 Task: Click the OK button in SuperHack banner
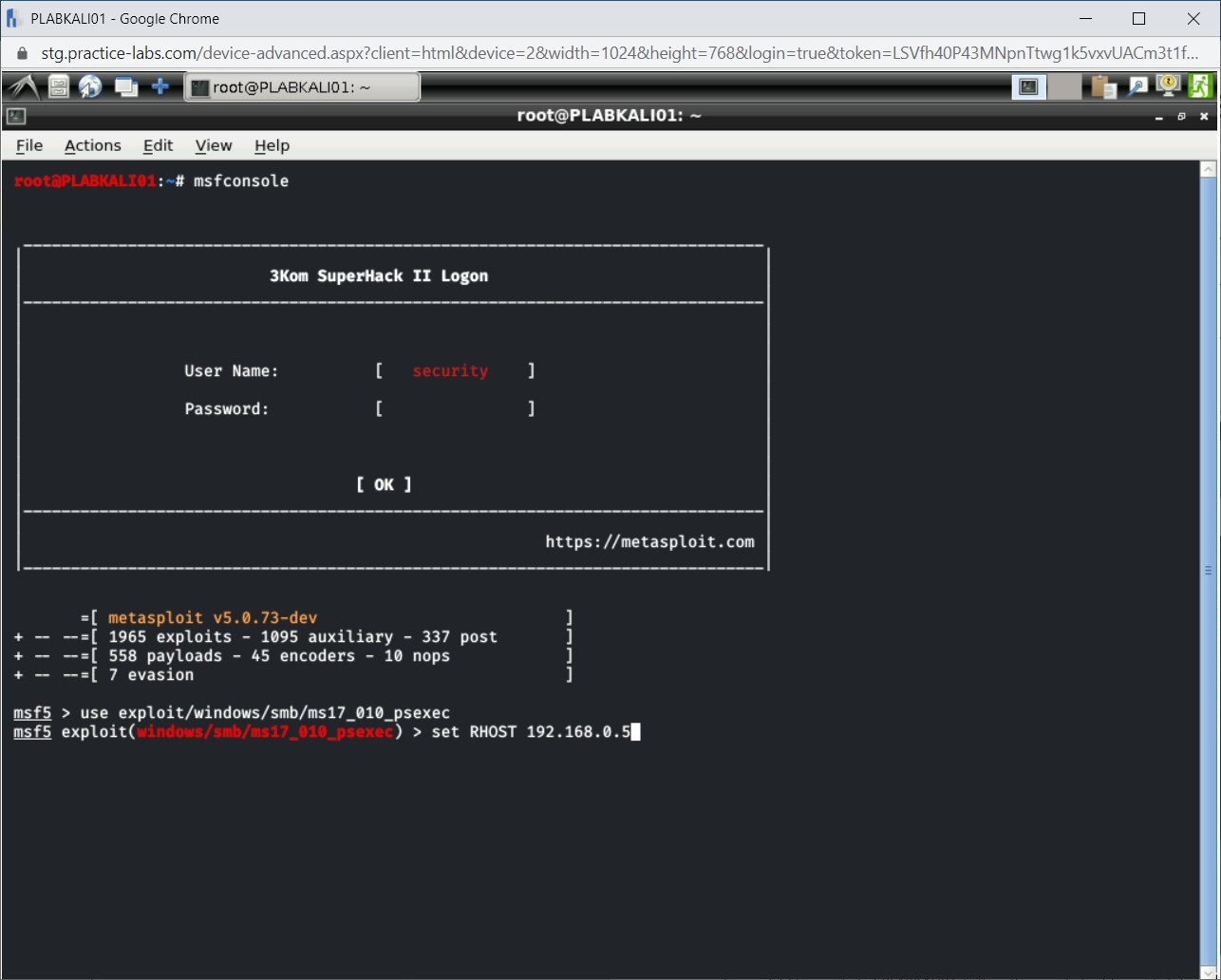384,484
